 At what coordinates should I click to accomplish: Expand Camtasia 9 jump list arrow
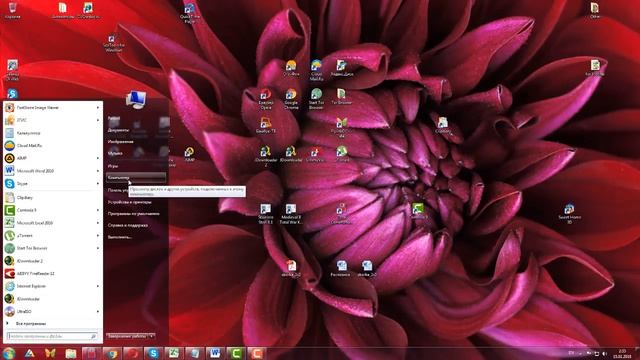tap(98, 210)
